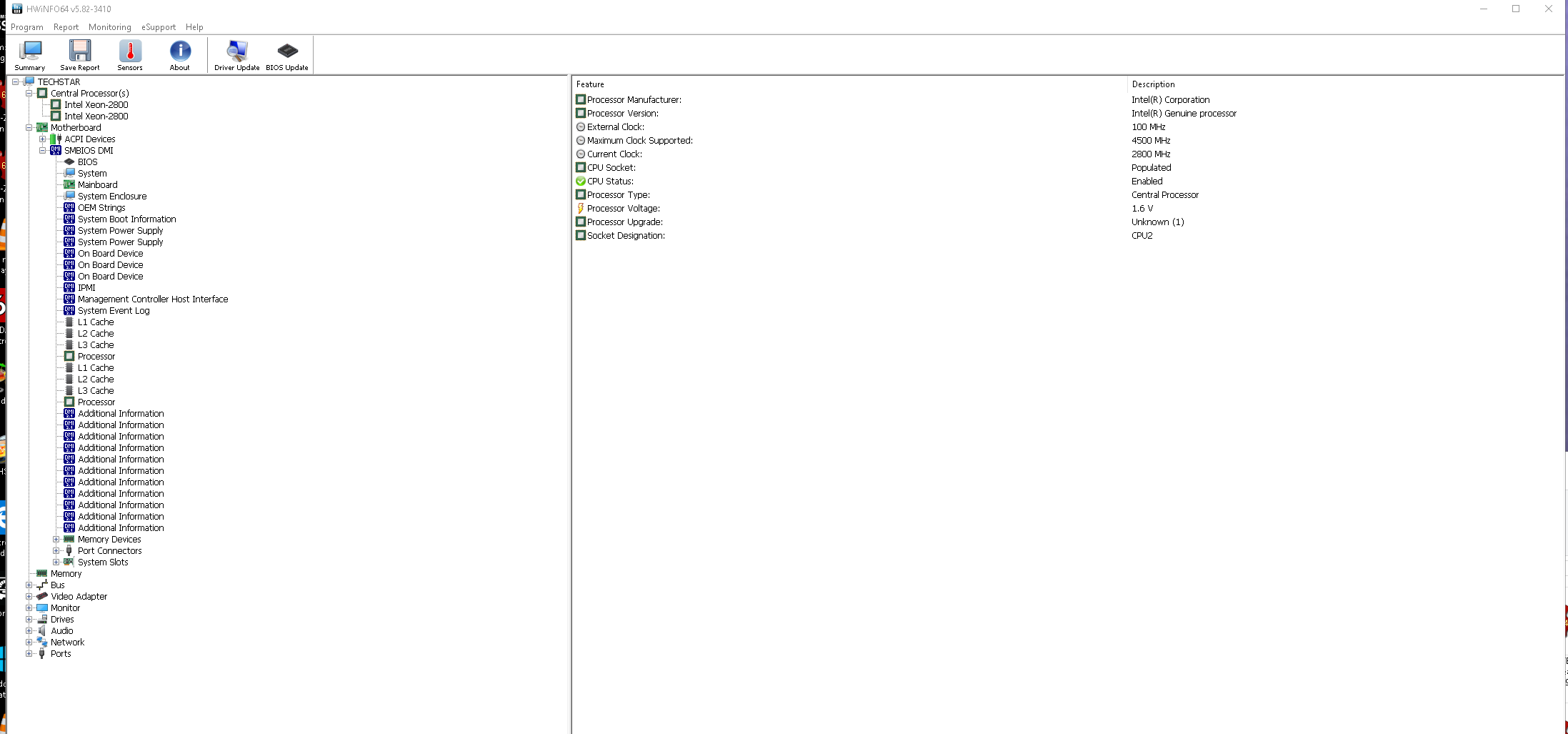This screenshot has height=734, width=1568.
Task: Select the System Event Log item
Action: click(114, 310)
